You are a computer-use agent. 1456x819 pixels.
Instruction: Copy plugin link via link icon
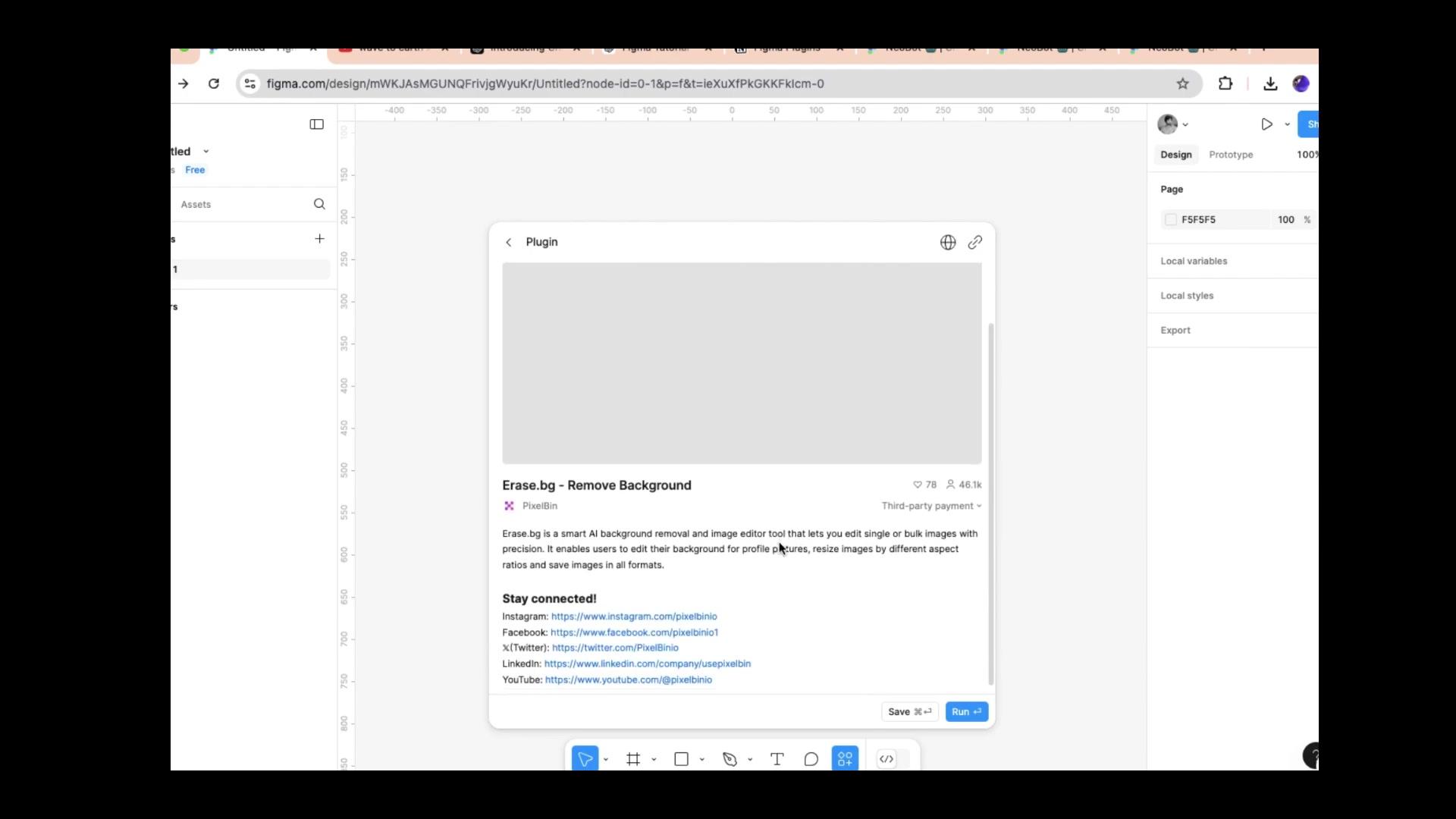[976, 243]
